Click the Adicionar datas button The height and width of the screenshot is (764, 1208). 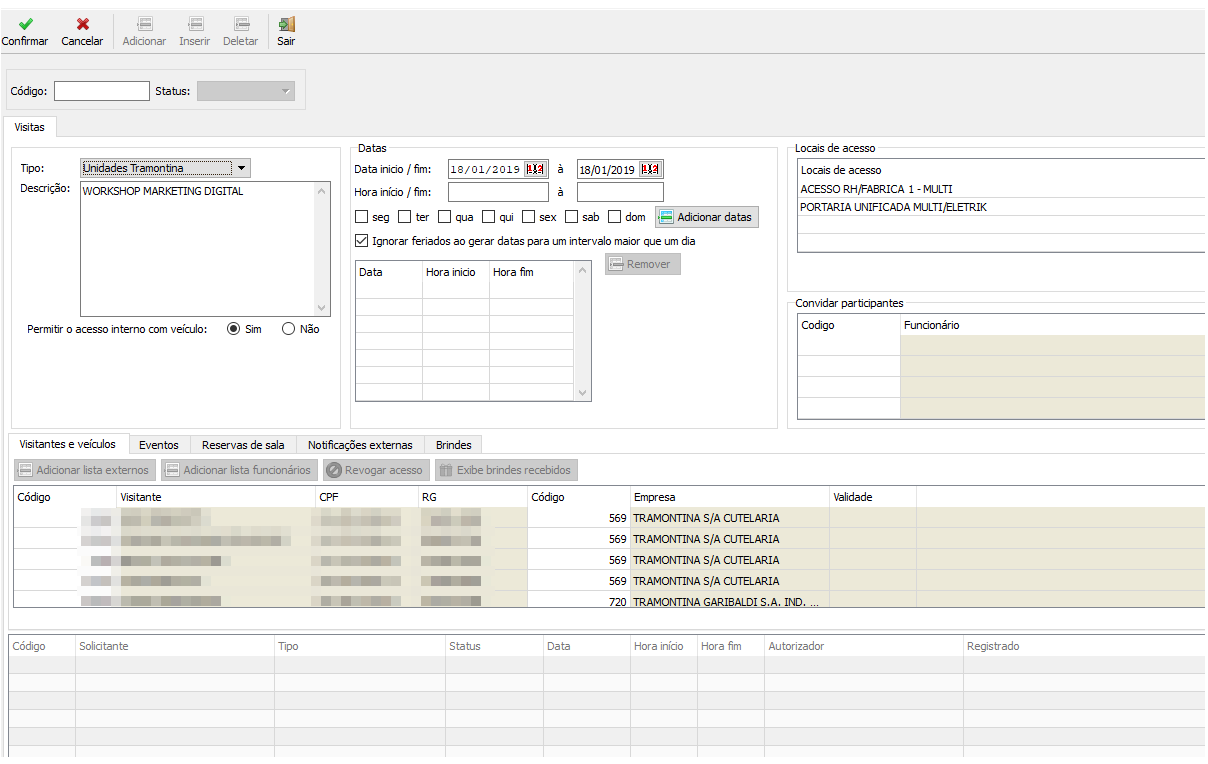tap(706, 217)
